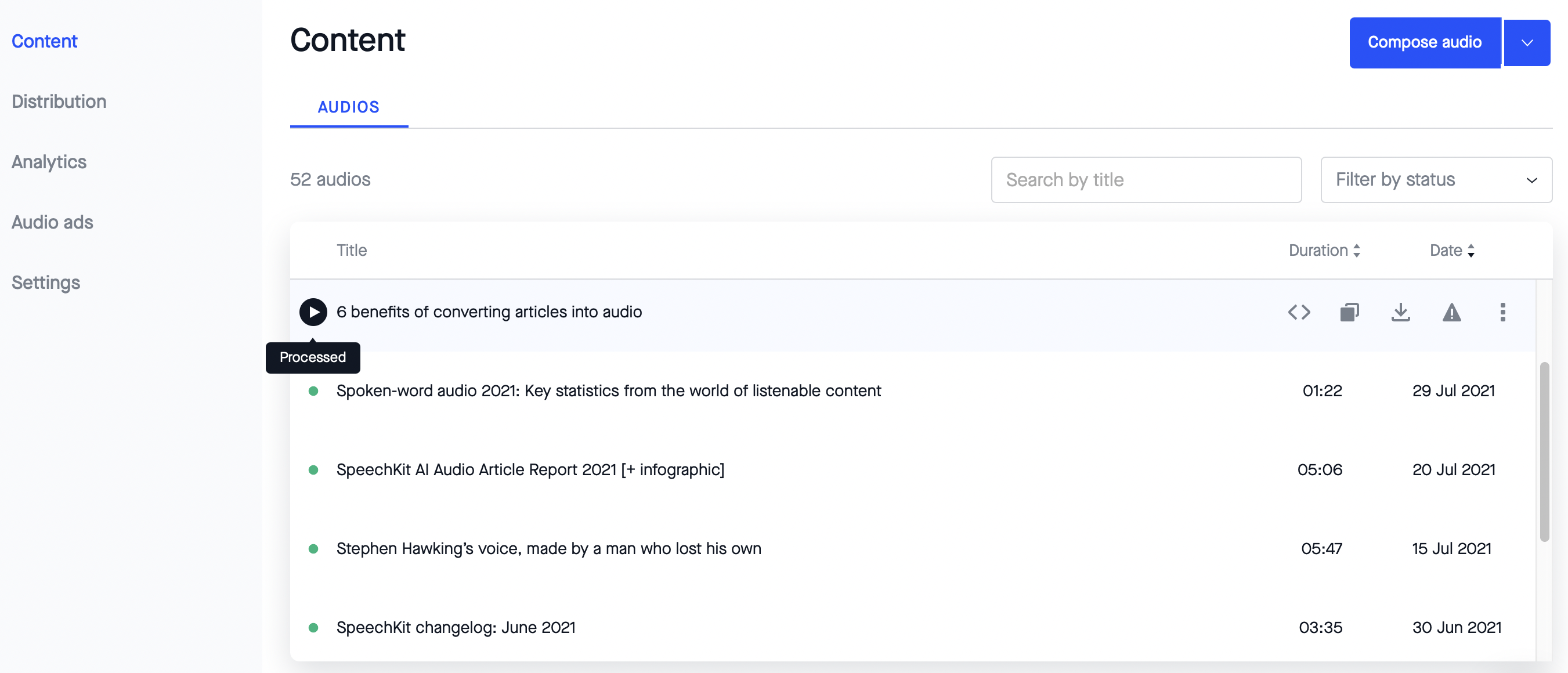The image size is (1568, 673).
Task: Click the copy icon in first row
Action: (x=1349, y=312)
